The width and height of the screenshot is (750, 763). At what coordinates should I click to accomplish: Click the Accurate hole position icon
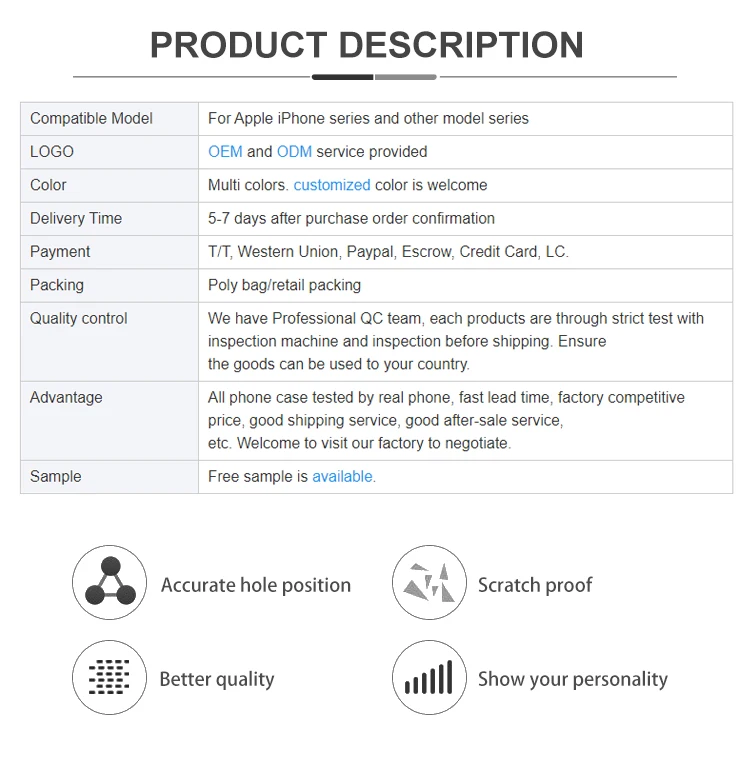110,583
